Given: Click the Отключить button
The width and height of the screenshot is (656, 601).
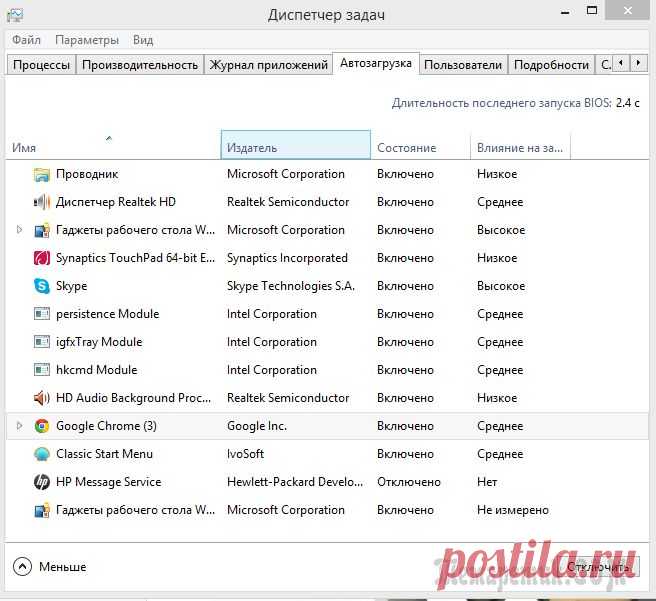Looking at the screenshot, I should pyautogui.click(x=598, y=567).
